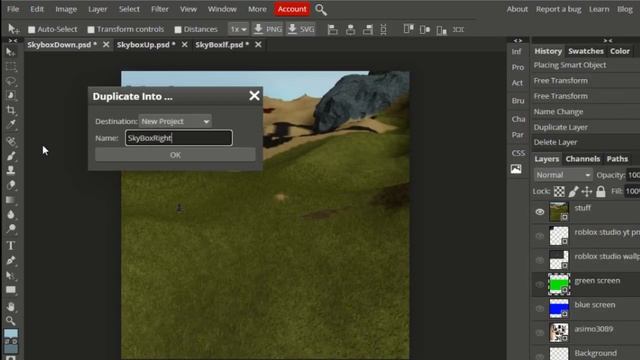Open the 1x export scale dropdown
Screen dimensions: 640x360
[238, 29]
